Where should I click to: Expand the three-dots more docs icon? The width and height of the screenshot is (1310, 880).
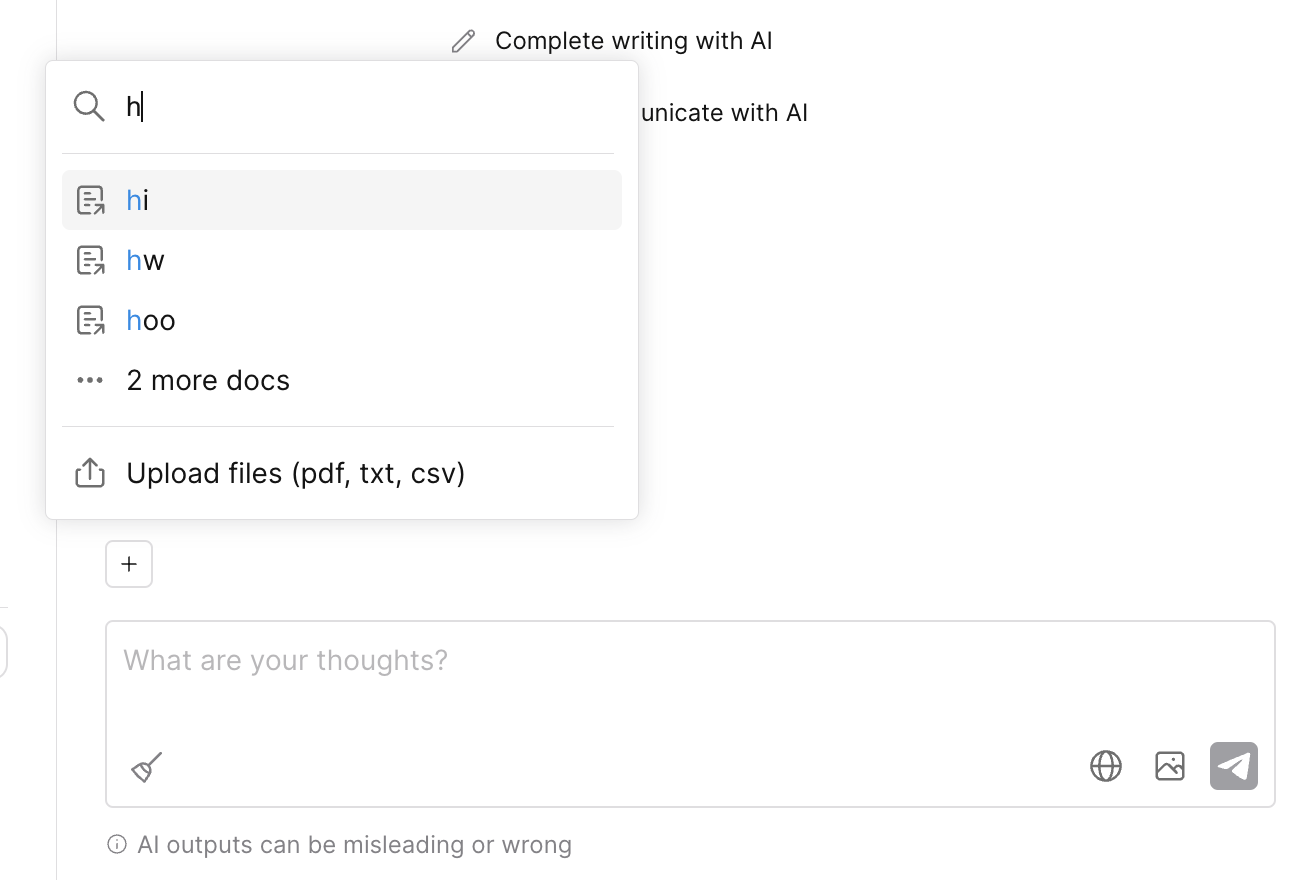[x=90, y=381]
